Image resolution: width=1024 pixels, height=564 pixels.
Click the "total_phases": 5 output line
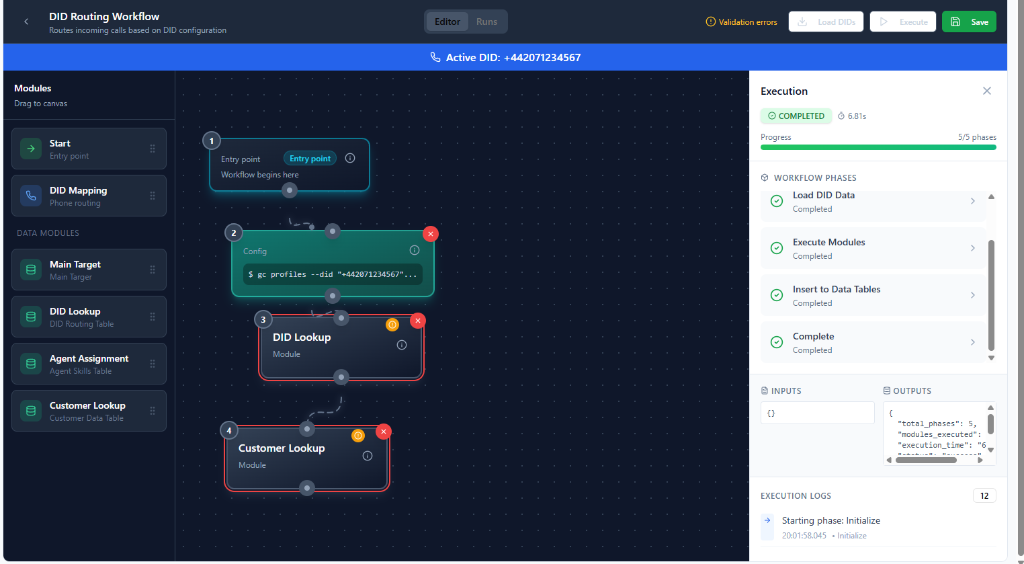(x=937, y=424)
